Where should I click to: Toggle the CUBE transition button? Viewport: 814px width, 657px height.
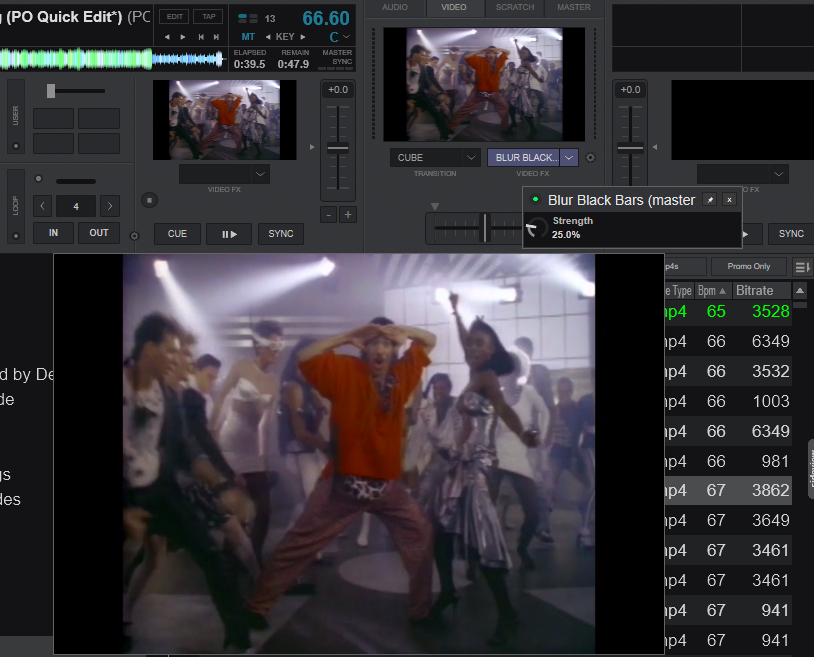[426, 157]
